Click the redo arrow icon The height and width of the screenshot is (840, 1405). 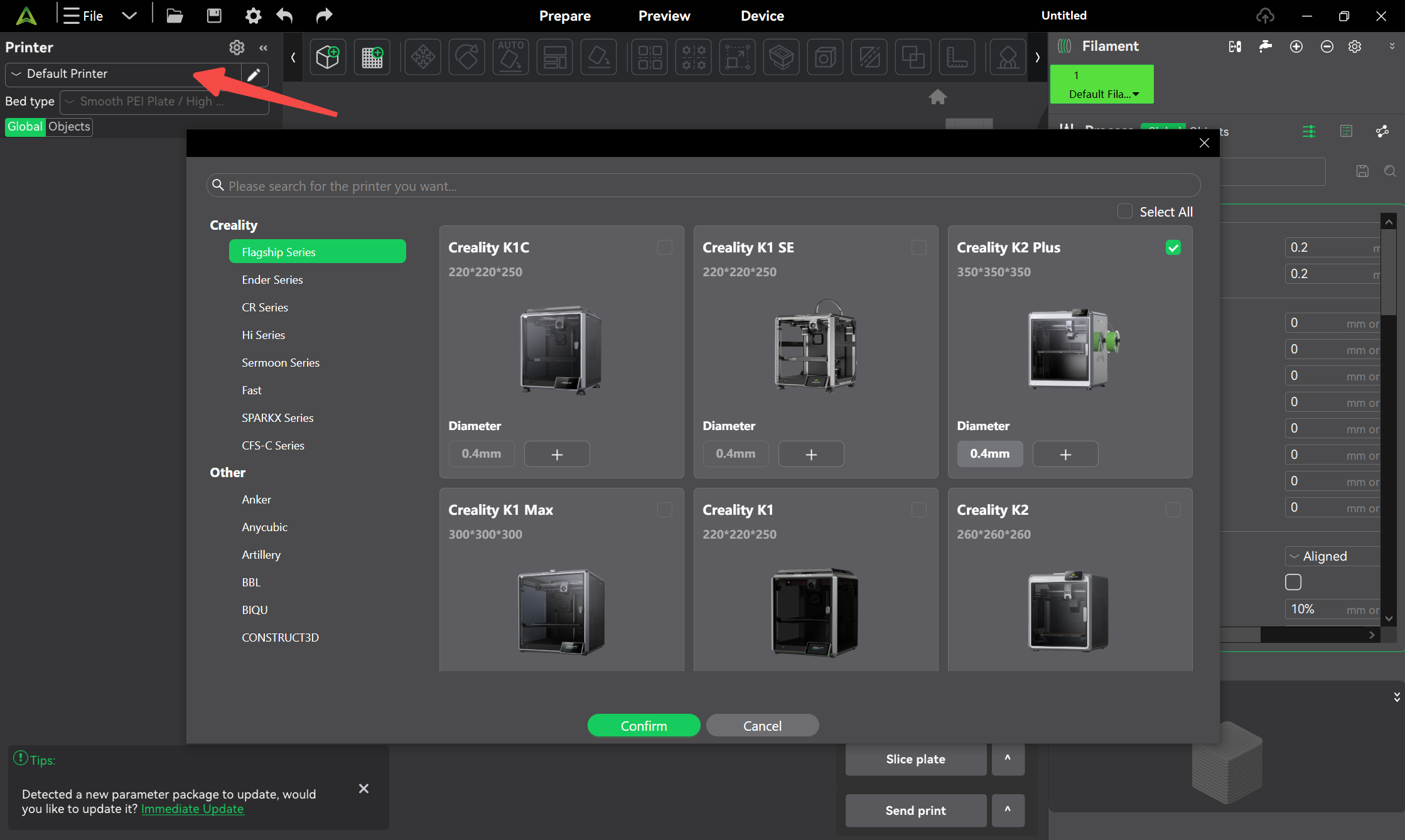[x=324, y=16]
